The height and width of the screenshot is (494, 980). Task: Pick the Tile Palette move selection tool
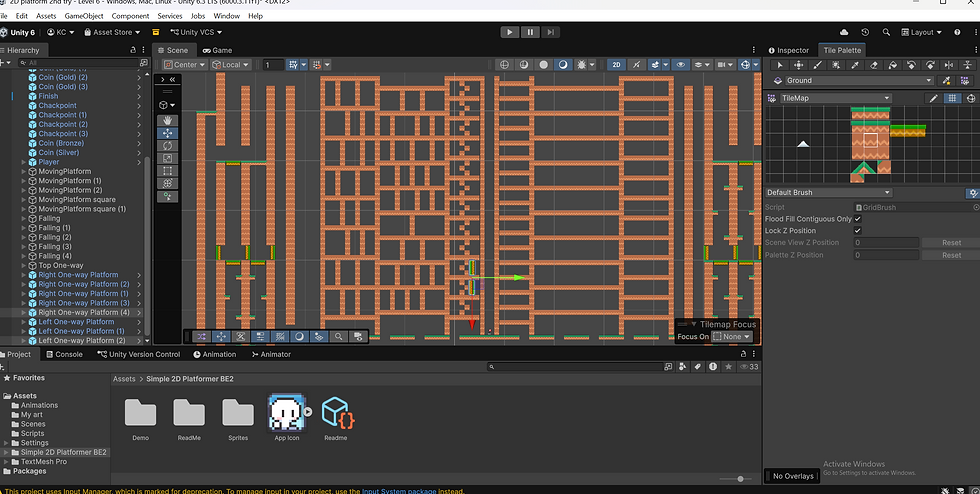(x=798, y=65)
